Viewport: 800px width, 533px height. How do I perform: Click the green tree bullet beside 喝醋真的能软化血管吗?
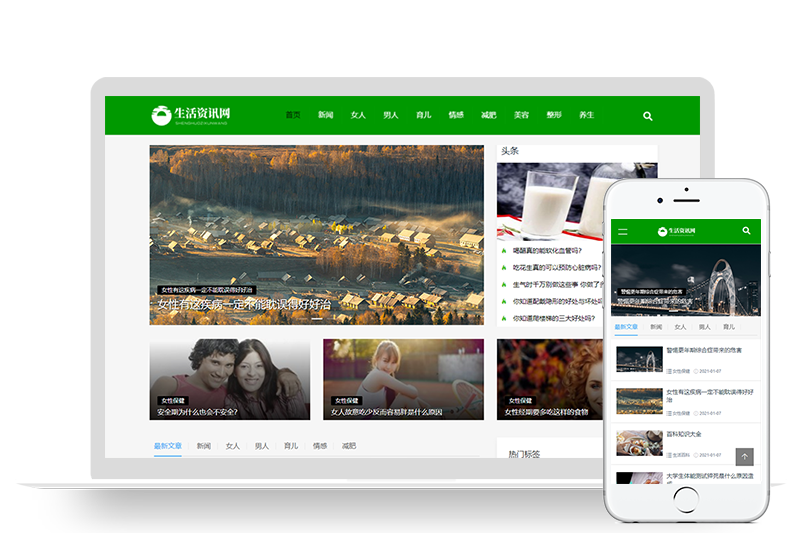point(504,251)
